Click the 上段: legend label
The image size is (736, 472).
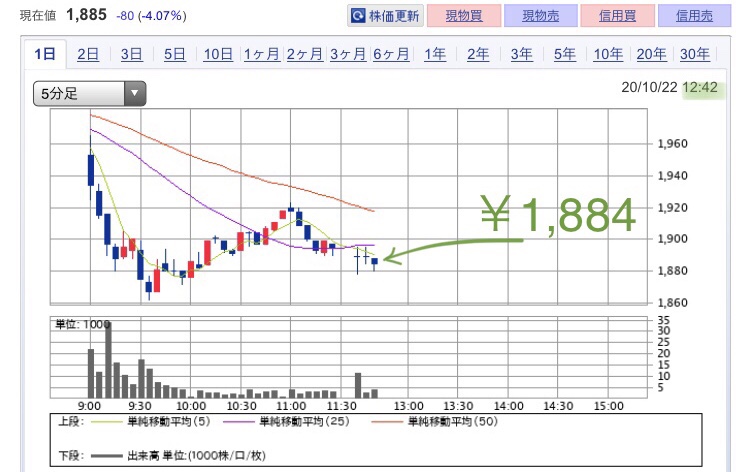[x=71, y=421]
